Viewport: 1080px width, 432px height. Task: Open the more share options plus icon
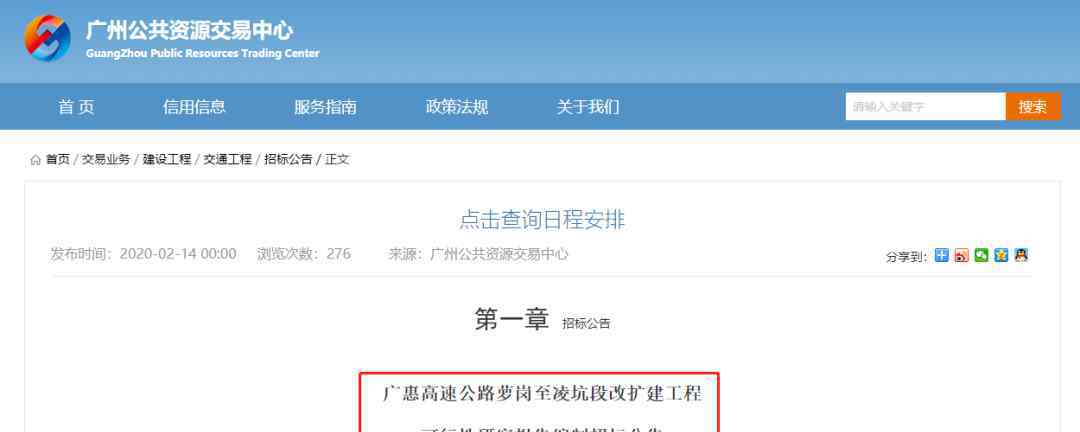(x=942, y=255)
